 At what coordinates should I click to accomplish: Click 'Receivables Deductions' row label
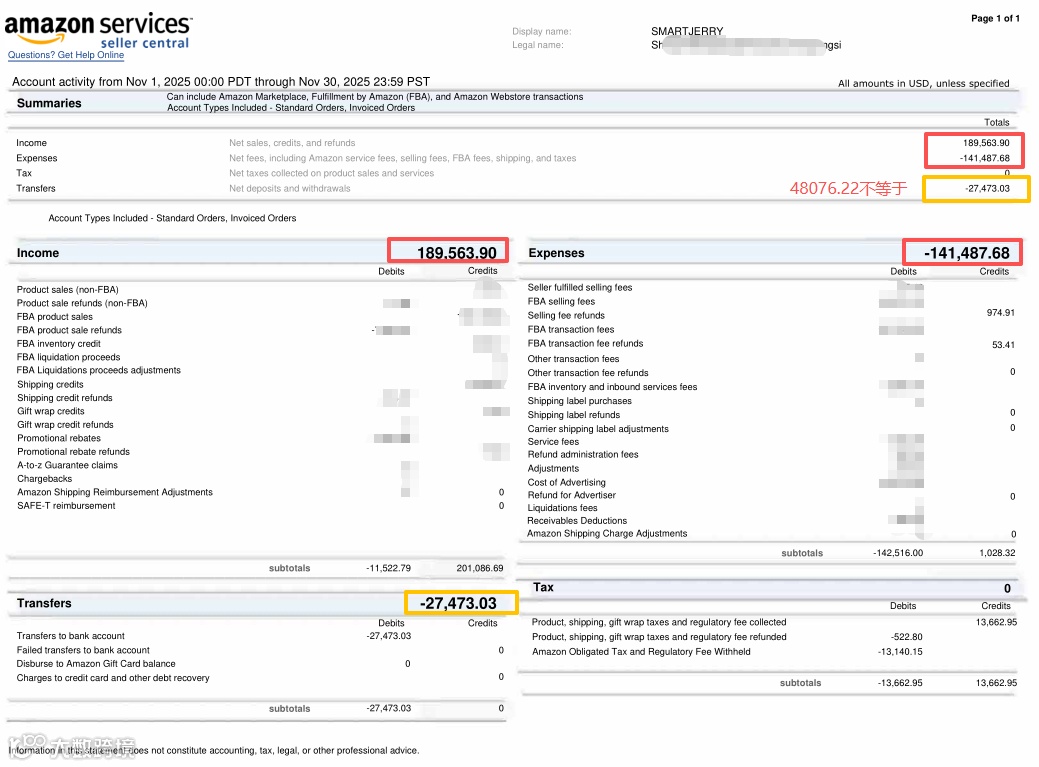[577, 521]
